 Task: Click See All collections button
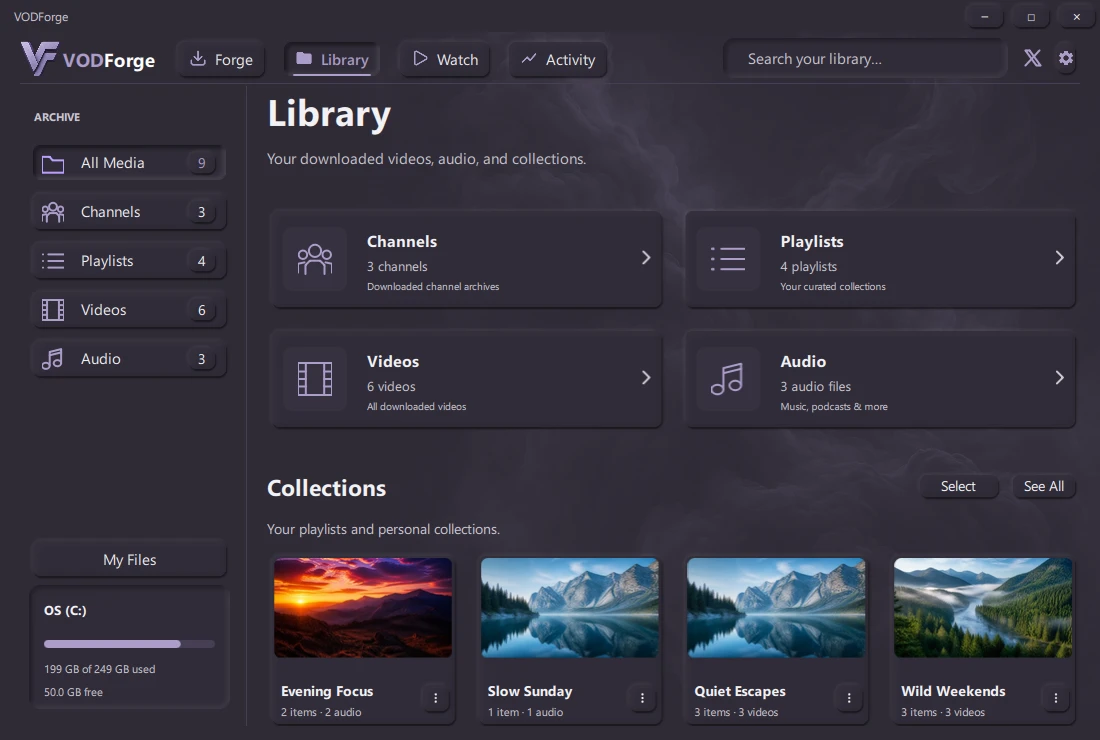1044,486
